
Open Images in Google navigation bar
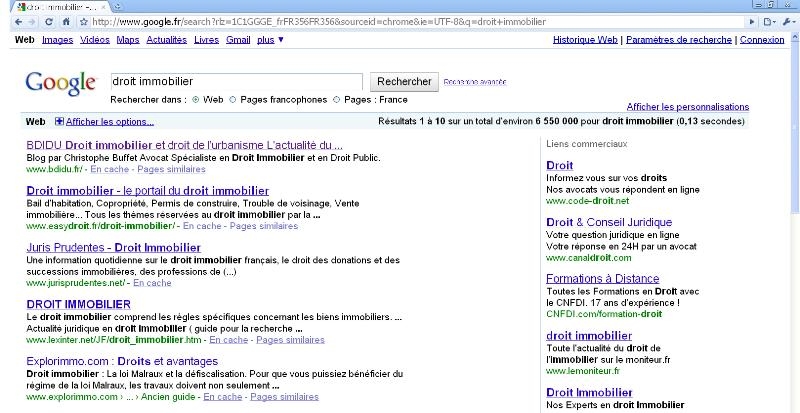58,40
